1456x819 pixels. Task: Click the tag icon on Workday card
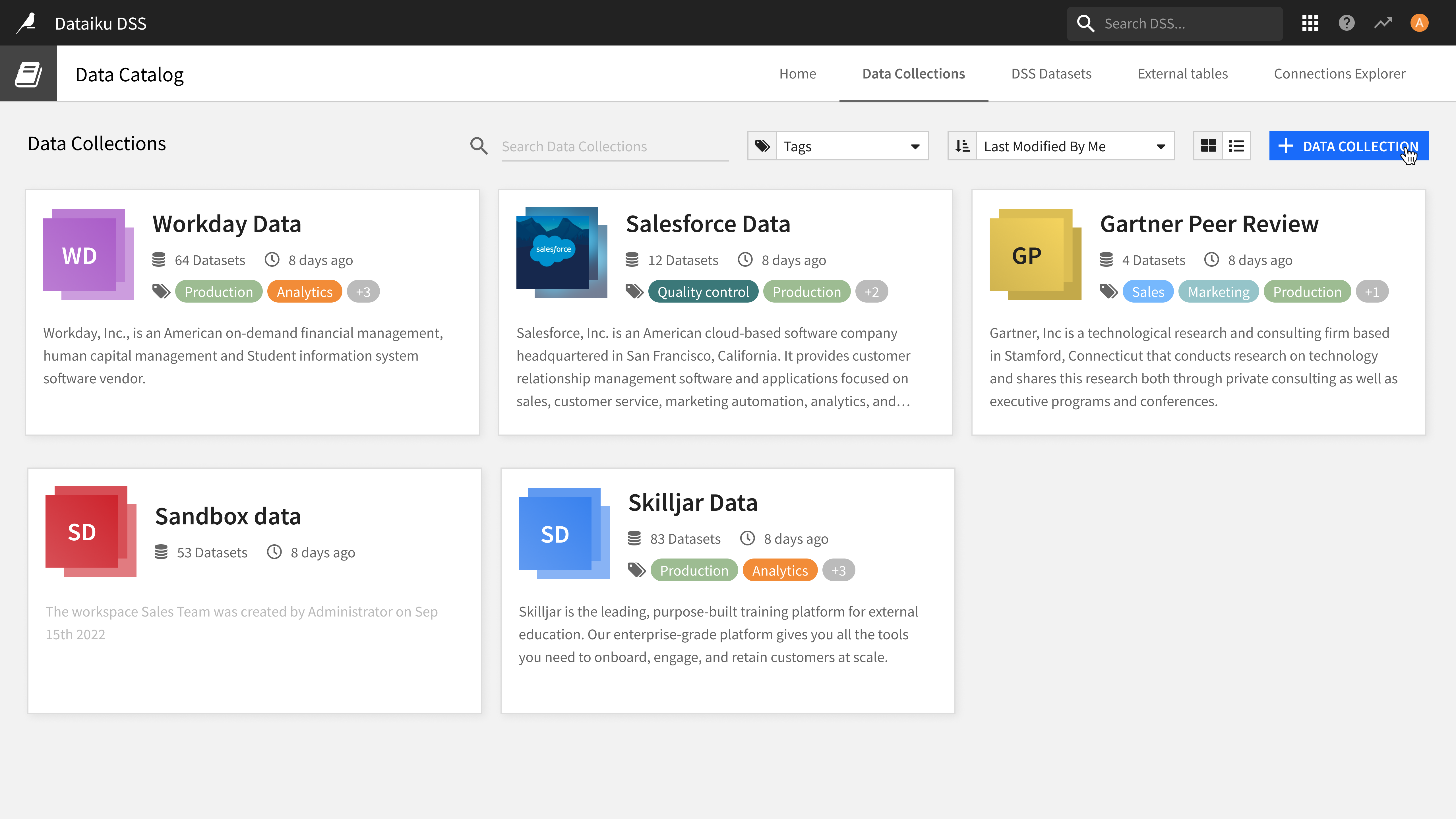pos(162,292)
